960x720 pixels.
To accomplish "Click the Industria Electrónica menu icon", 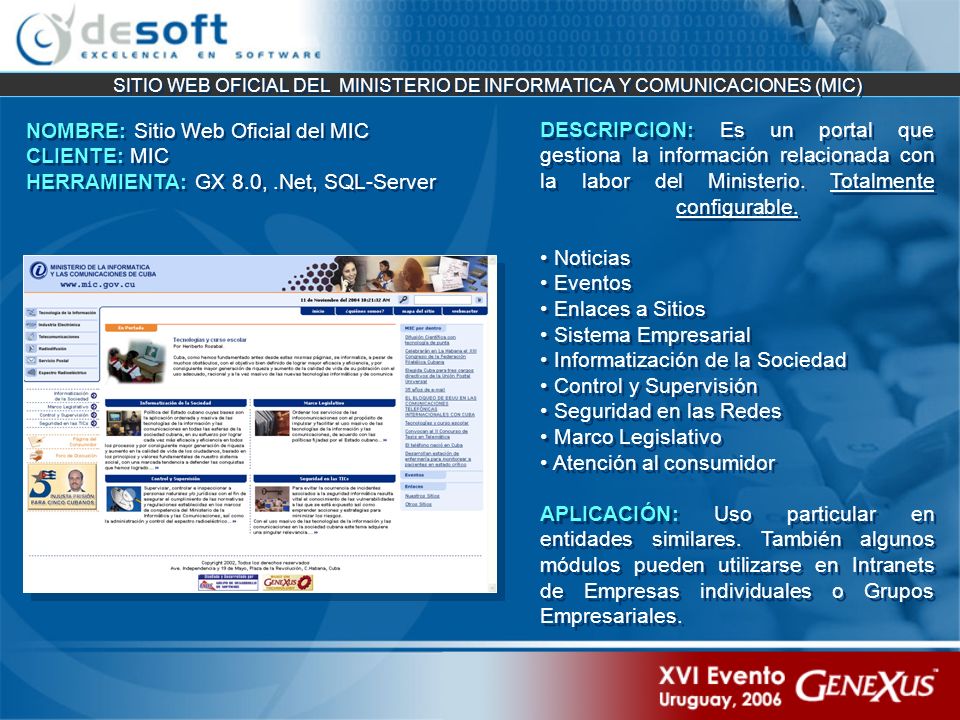I will 31,324.
